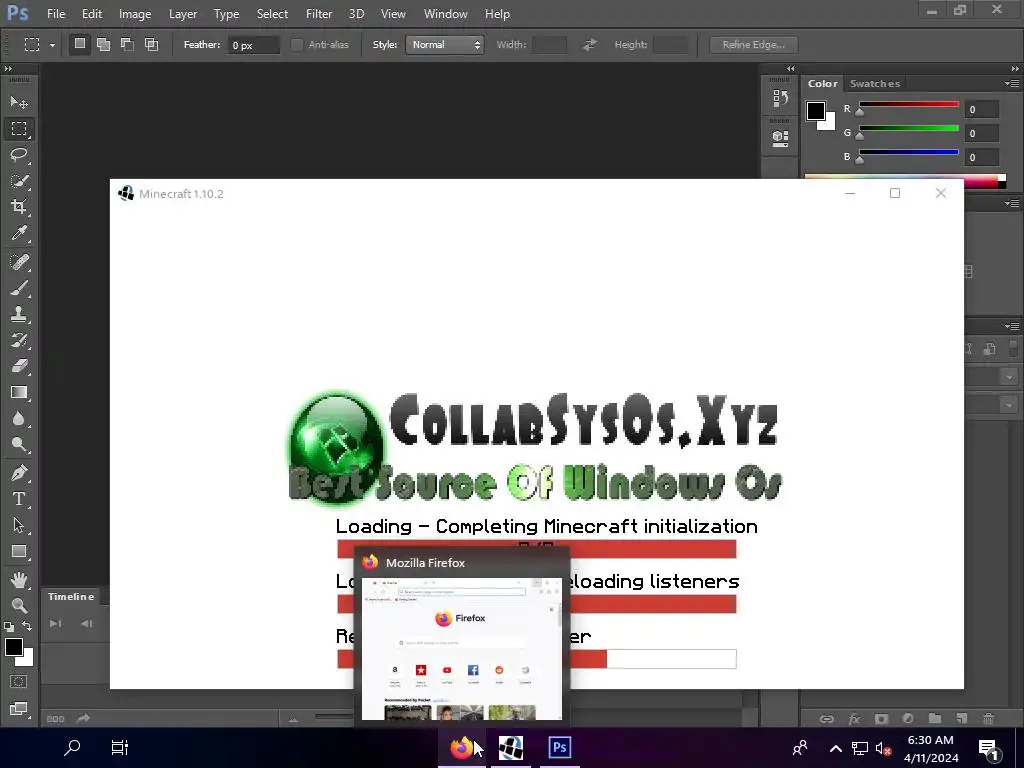Expand the toolbox to two columns
Image resolution: width=1024 pixels, height=768 pixels.
[8, 69]
